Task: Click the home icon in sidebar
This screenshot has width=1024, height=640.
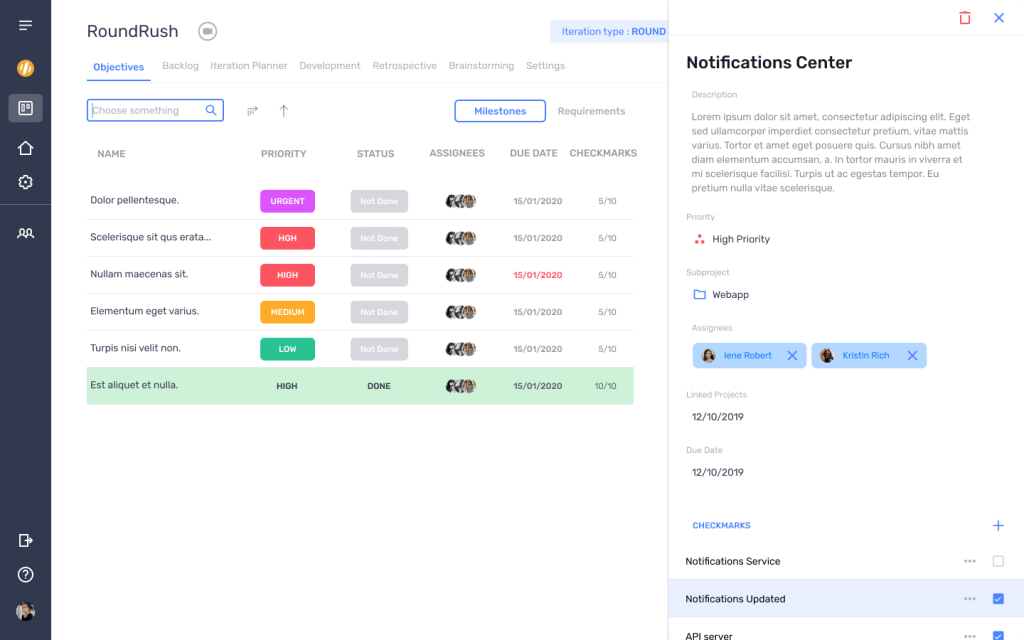Action: [25, 148]
